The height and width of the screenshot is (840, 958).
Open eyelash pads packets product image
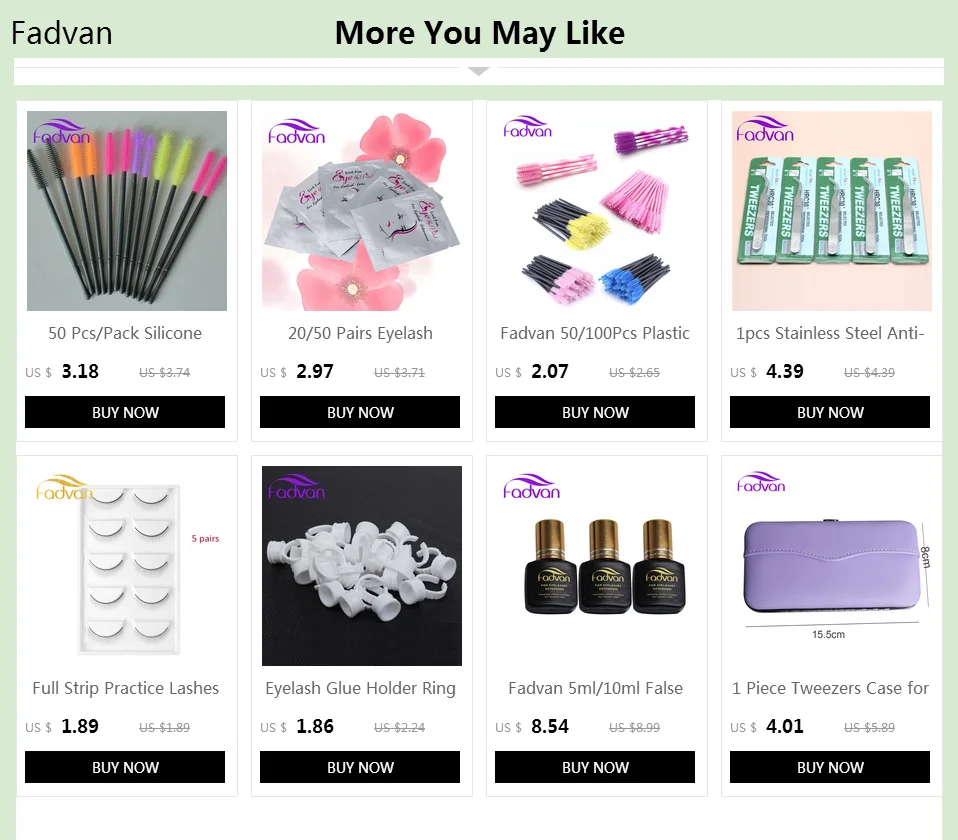pyautogui.click(x=362, y=211)
